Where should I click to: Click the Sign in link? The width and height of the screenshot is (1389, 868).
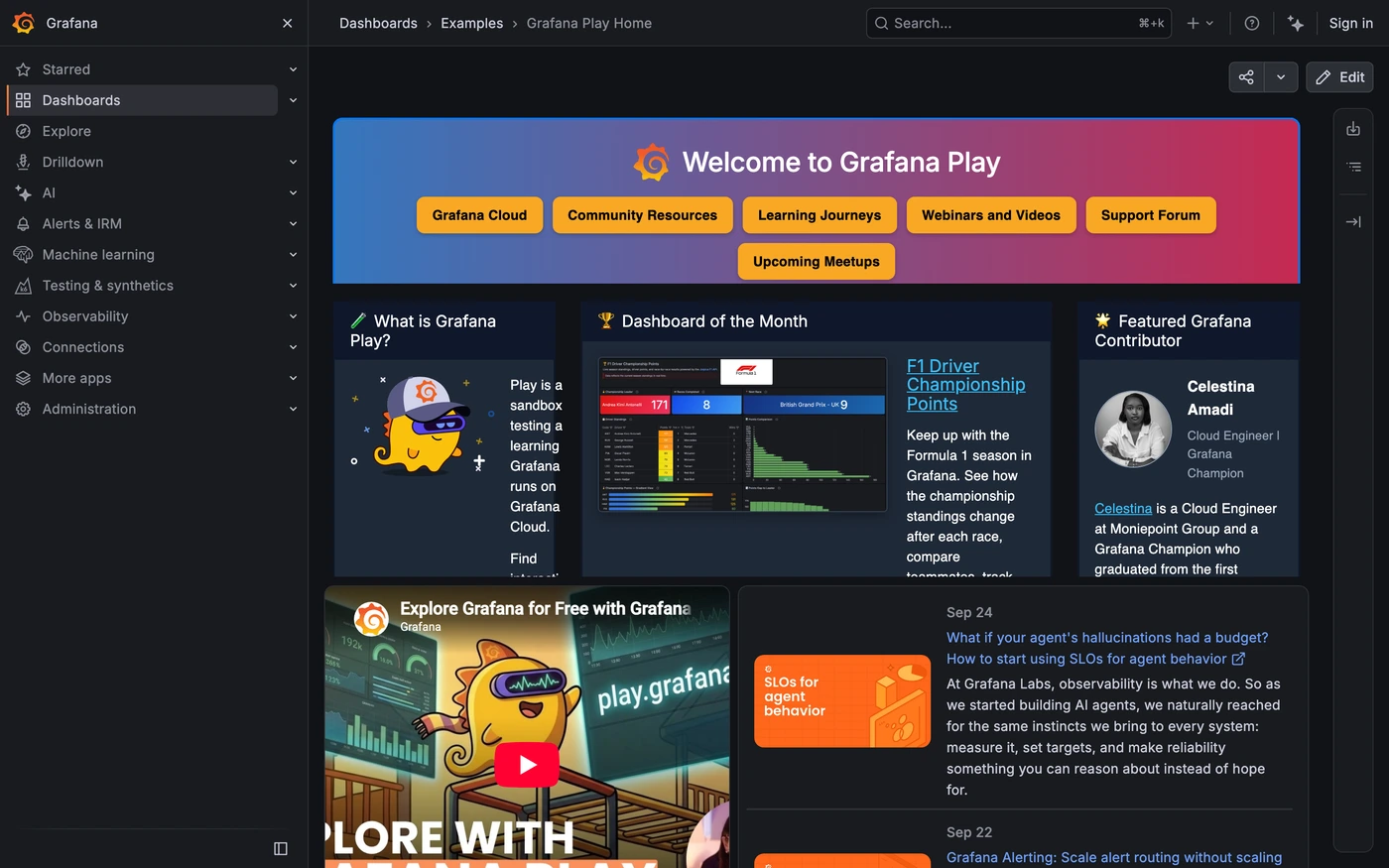(x=1351, y=23)
